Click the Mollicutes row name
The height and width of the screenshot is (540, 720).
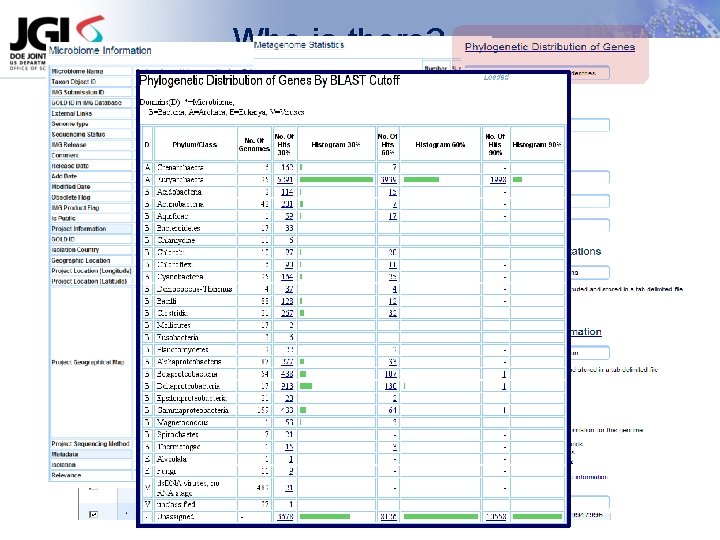point(174,326)
